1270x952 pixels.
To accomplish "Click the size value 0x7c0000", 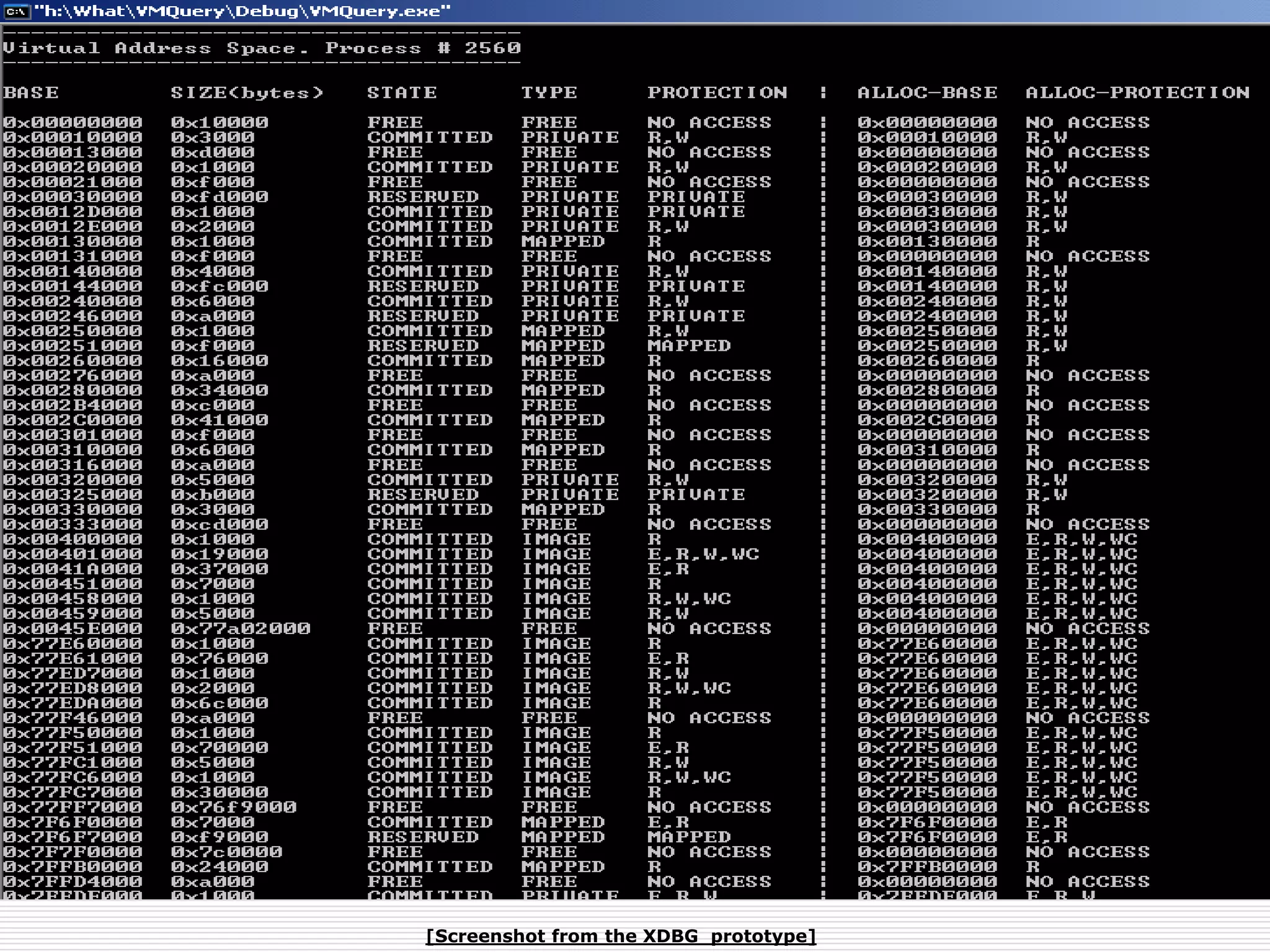I will pos(227,852).
